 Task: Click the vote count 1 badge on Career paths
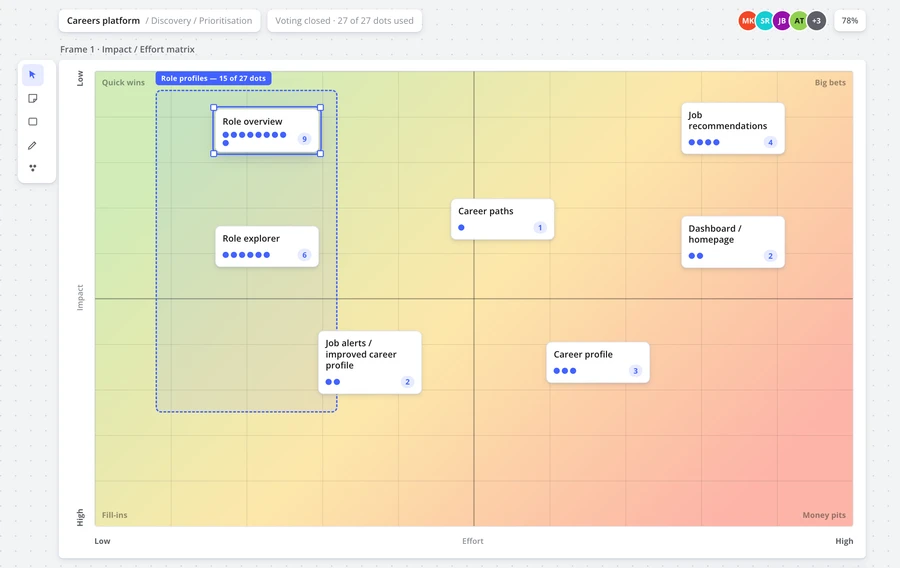[540, 227]
